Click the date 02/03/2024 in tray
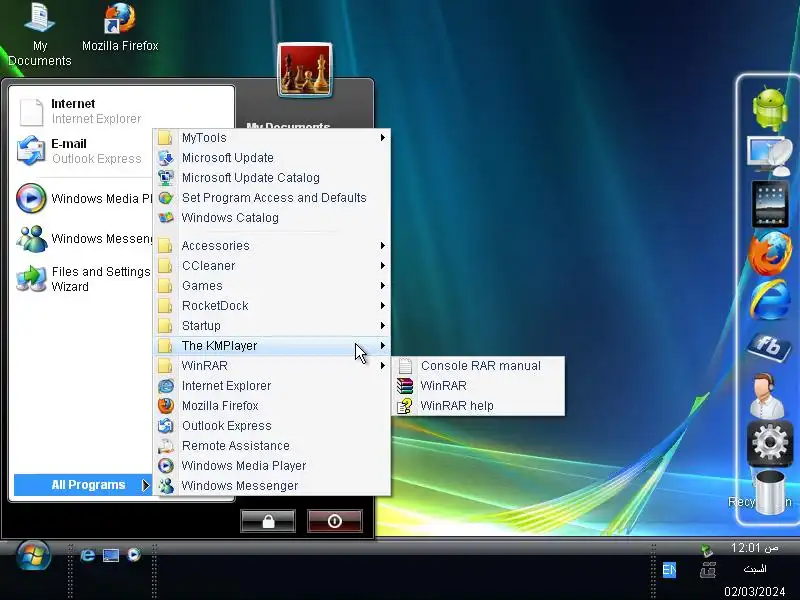 pos(755,592)
